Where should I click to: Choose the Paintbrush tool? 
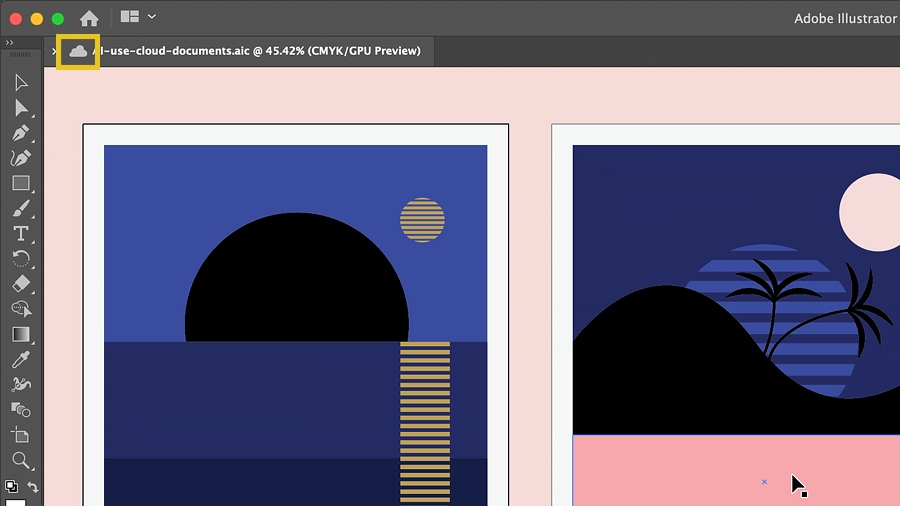(x=21, y=208)
